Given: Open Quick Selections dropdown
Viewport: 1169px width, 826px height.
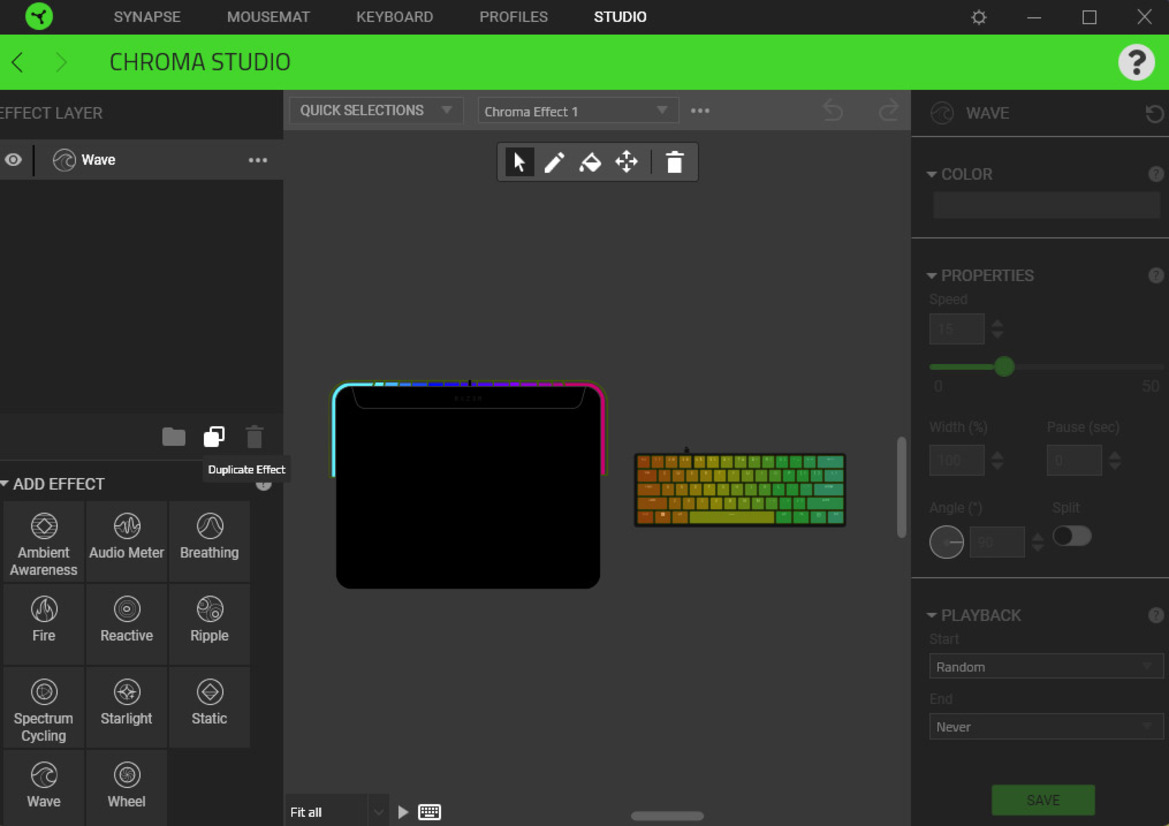Looking at the screenshot, I should [x=376, y=110].
